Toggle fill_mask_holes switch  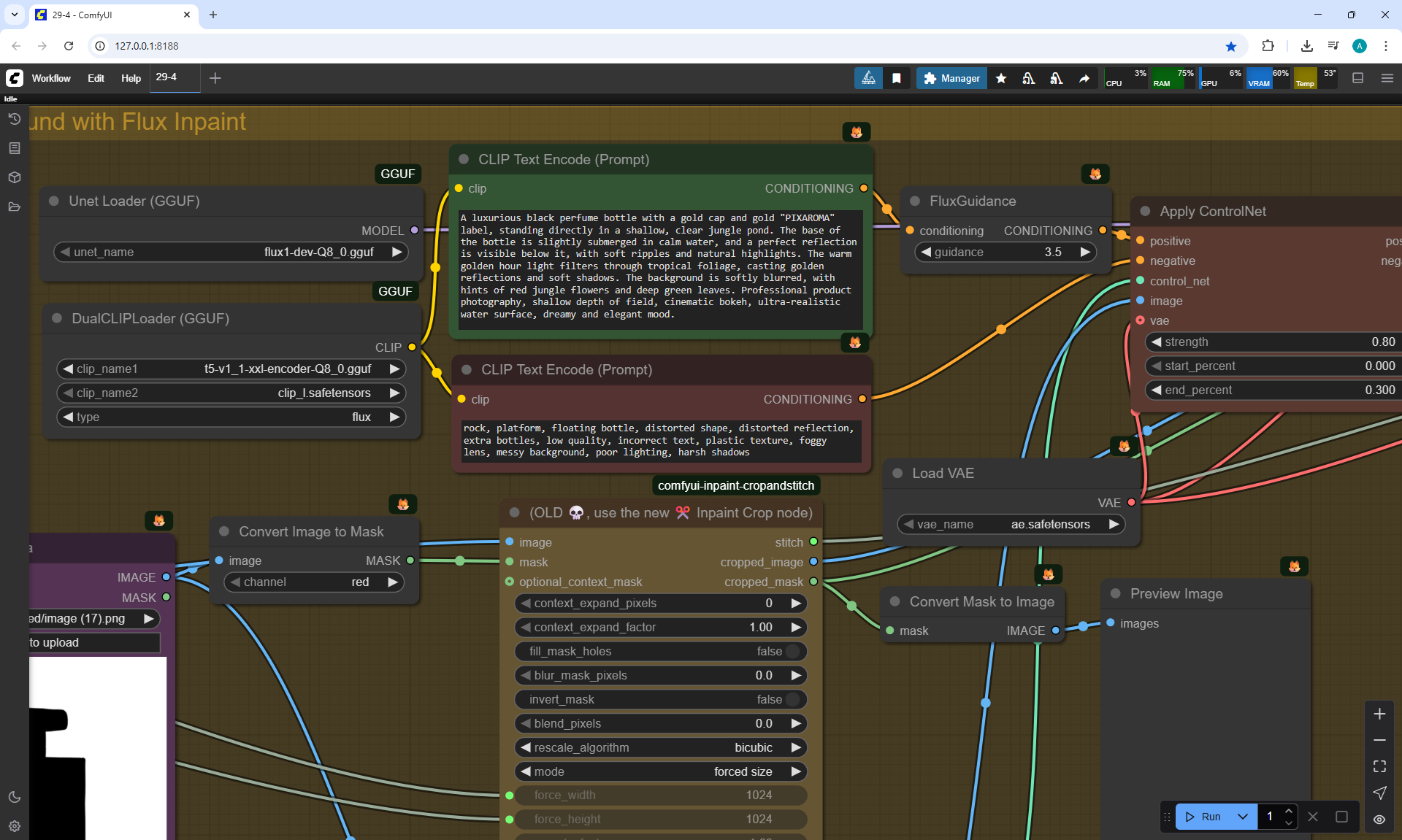pos(792,651)
